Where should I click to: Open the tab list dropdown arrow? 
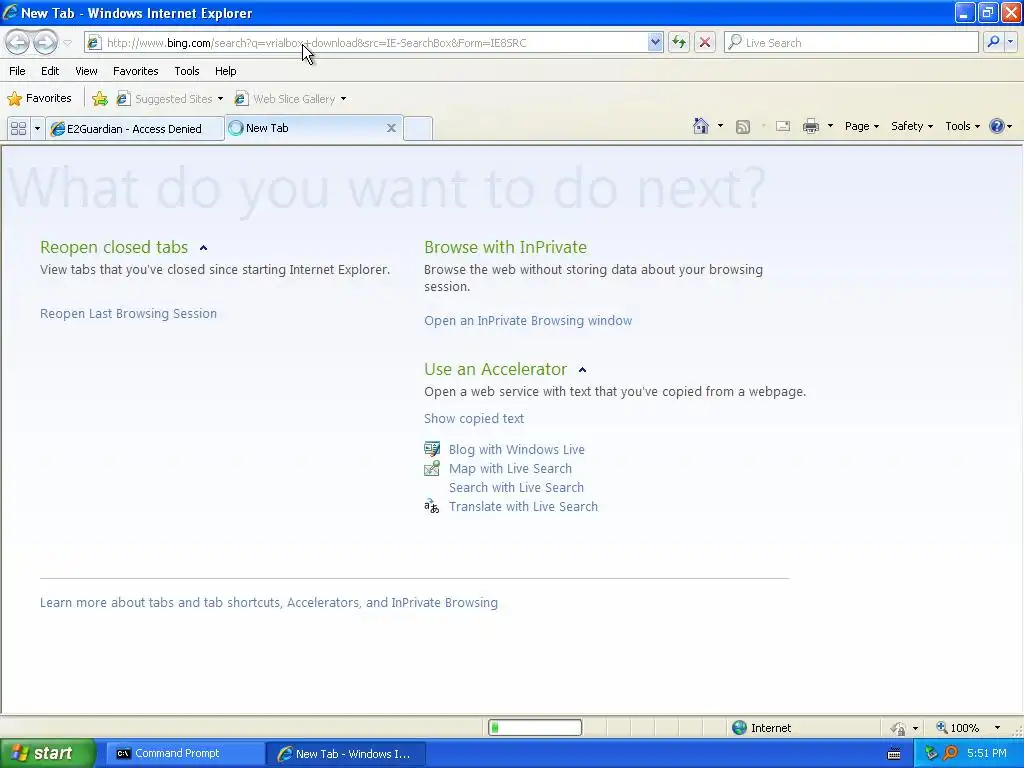point(37,129)
